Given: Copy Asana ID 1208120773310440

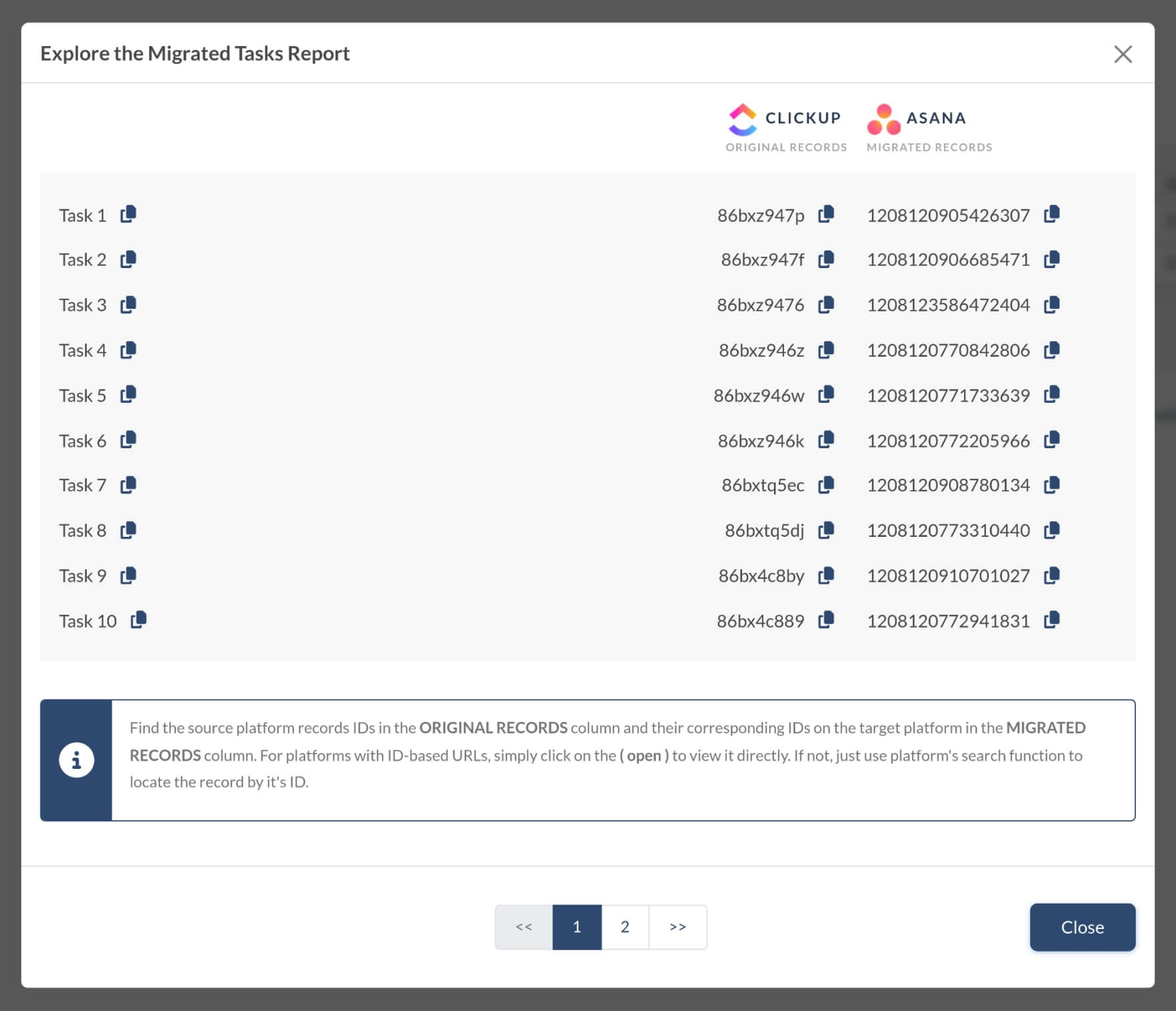Looking at the screenshot, I should click(1052, 530).
